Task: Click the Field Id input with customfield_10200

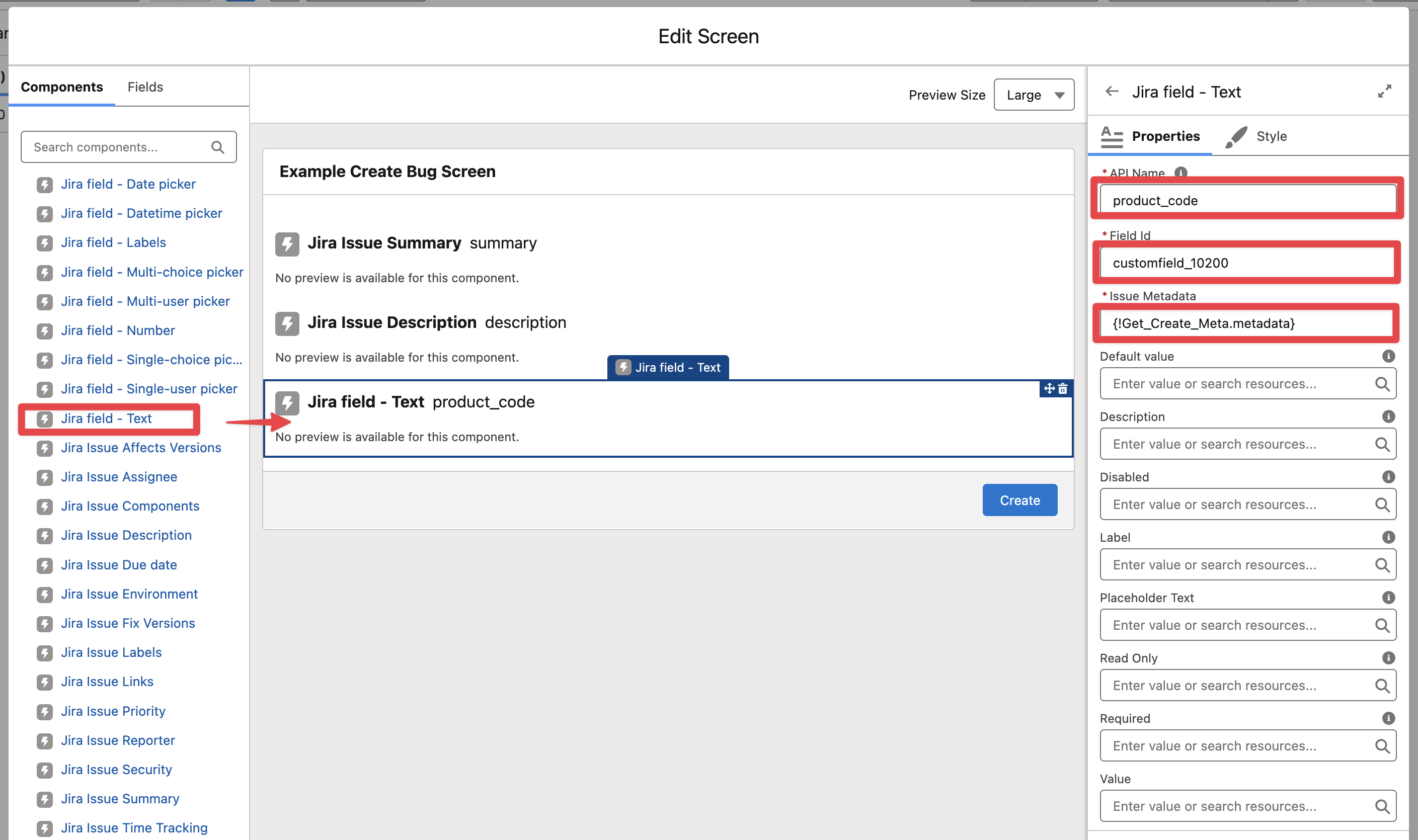Action: coord(1246,263)
